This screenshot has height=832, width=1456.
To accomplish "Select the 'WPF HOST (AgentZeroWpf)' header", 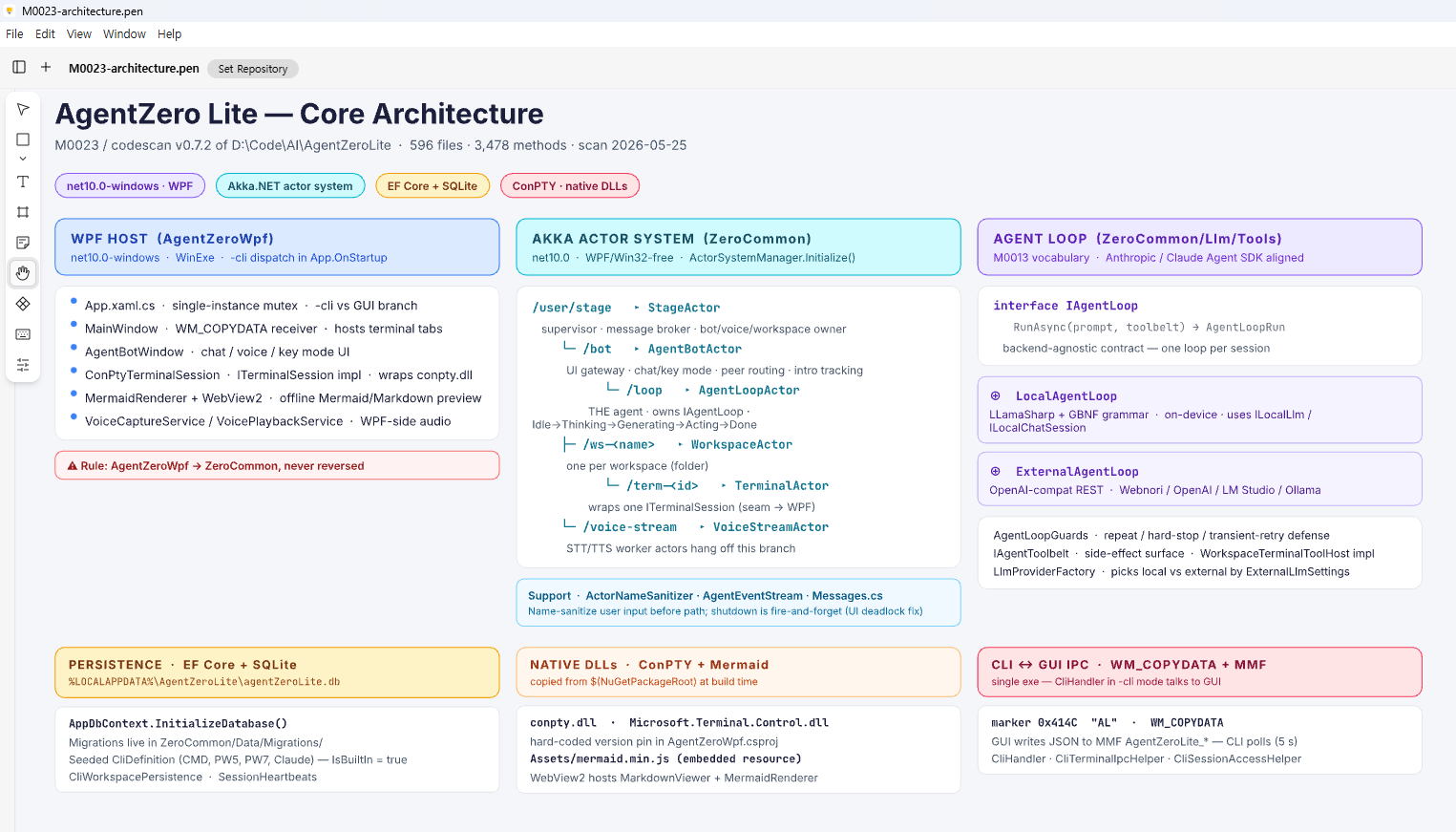I will click(x=278, y=247).
